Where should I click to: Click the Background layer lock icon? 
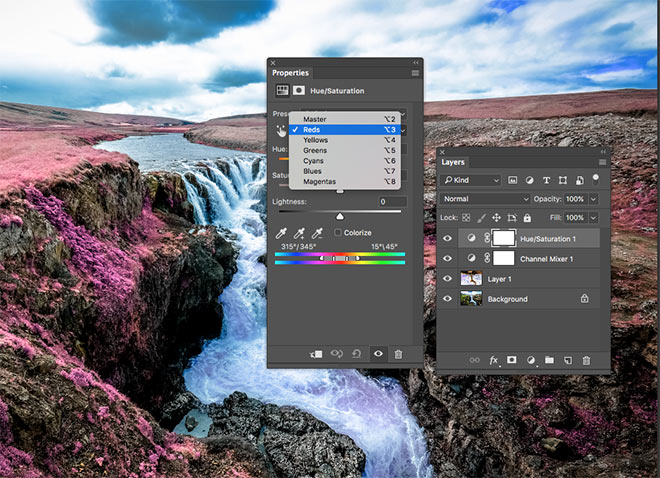(x=584, y=298)
